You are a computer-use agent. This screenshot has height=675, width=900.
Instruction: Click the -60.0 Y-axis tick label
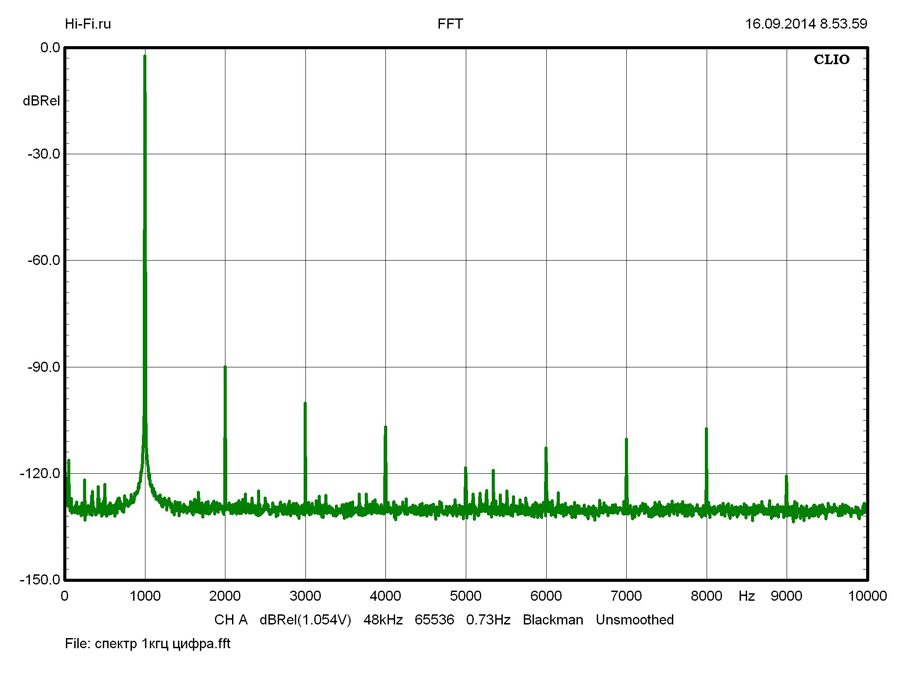click(x=42, y=260)
